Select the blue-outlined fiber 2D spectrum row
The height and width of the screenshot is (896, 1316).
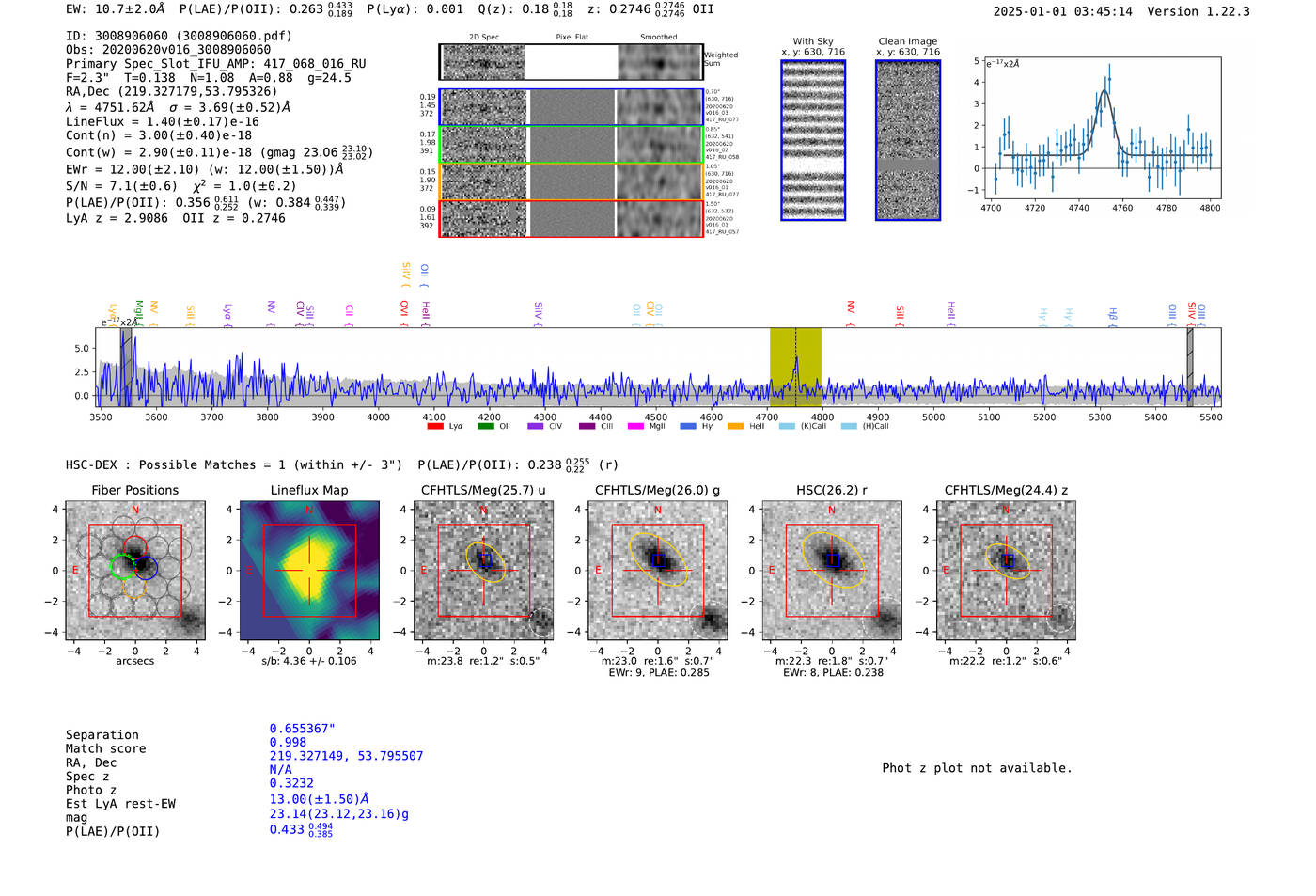(571, 107)
